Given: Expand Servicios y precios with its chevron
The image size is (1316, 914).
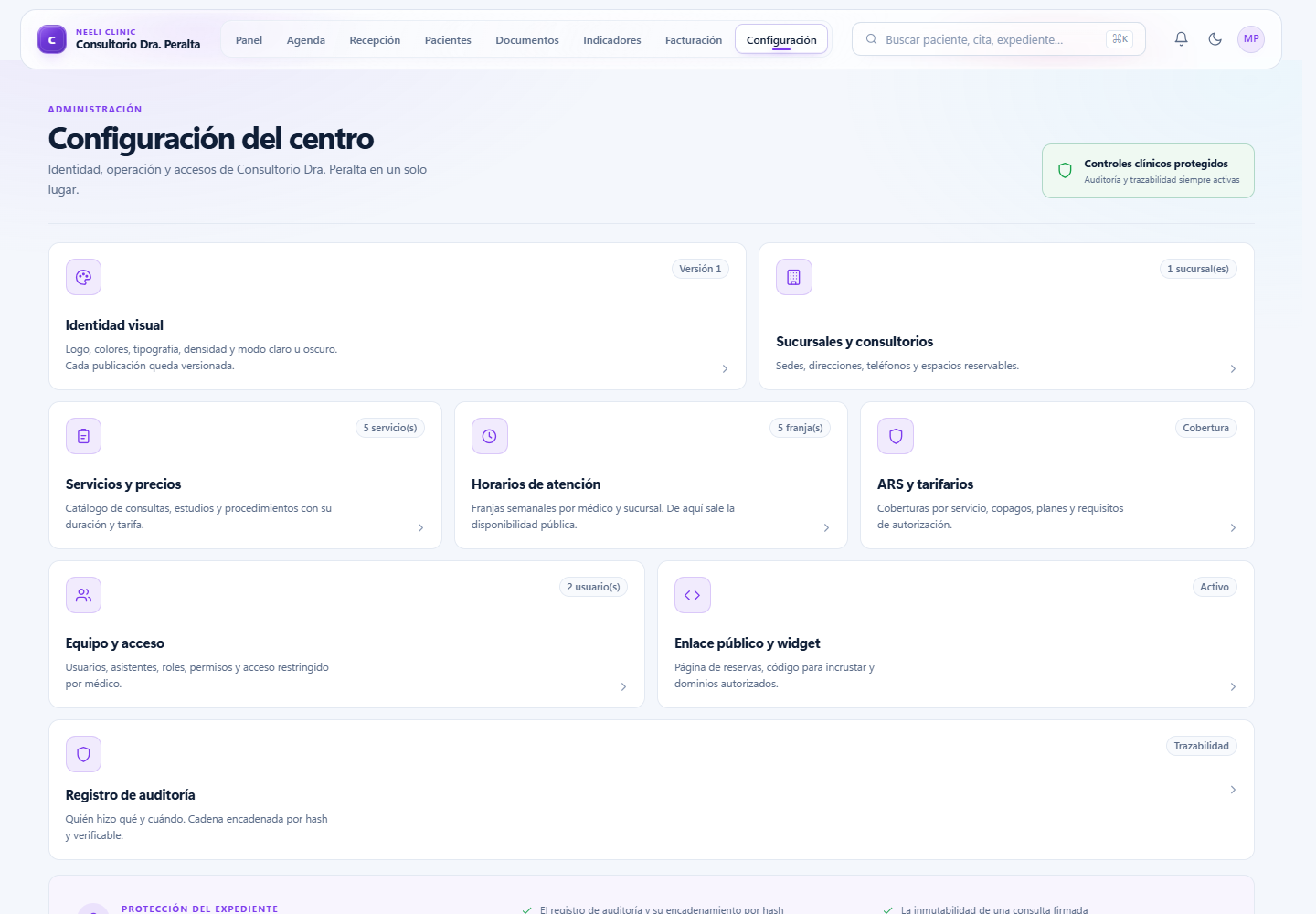Looking at the screenshot, I should click(x=420, y=528).
